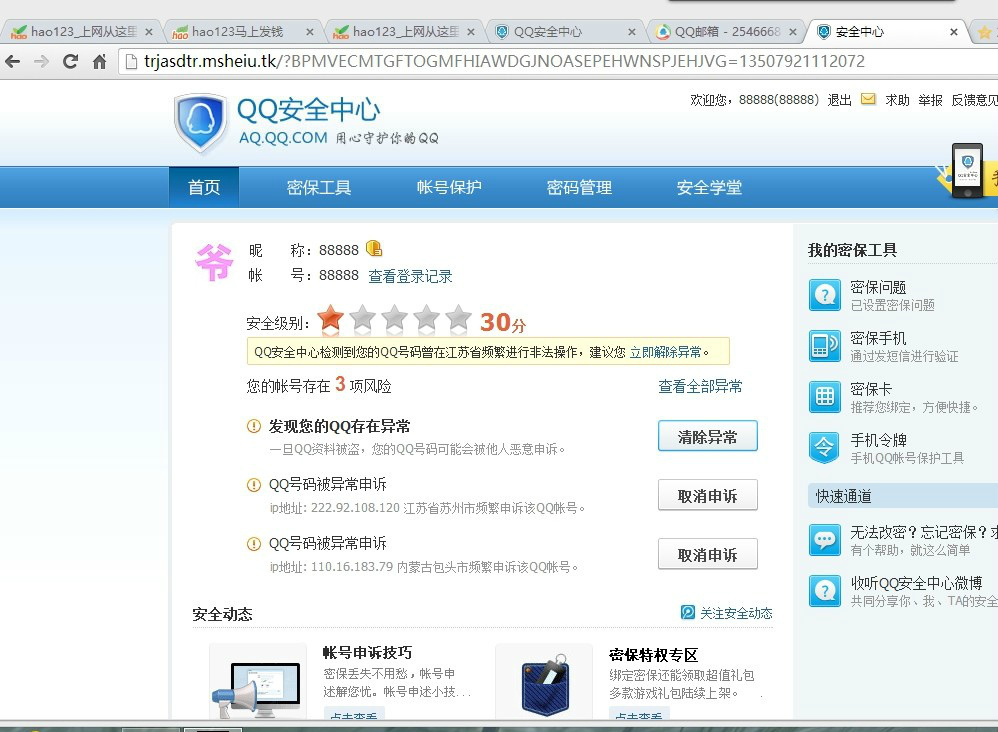Open the 帐号保护 navigation menu
Viewport: 998px width, 732px height.
click(x=449, y=187)
